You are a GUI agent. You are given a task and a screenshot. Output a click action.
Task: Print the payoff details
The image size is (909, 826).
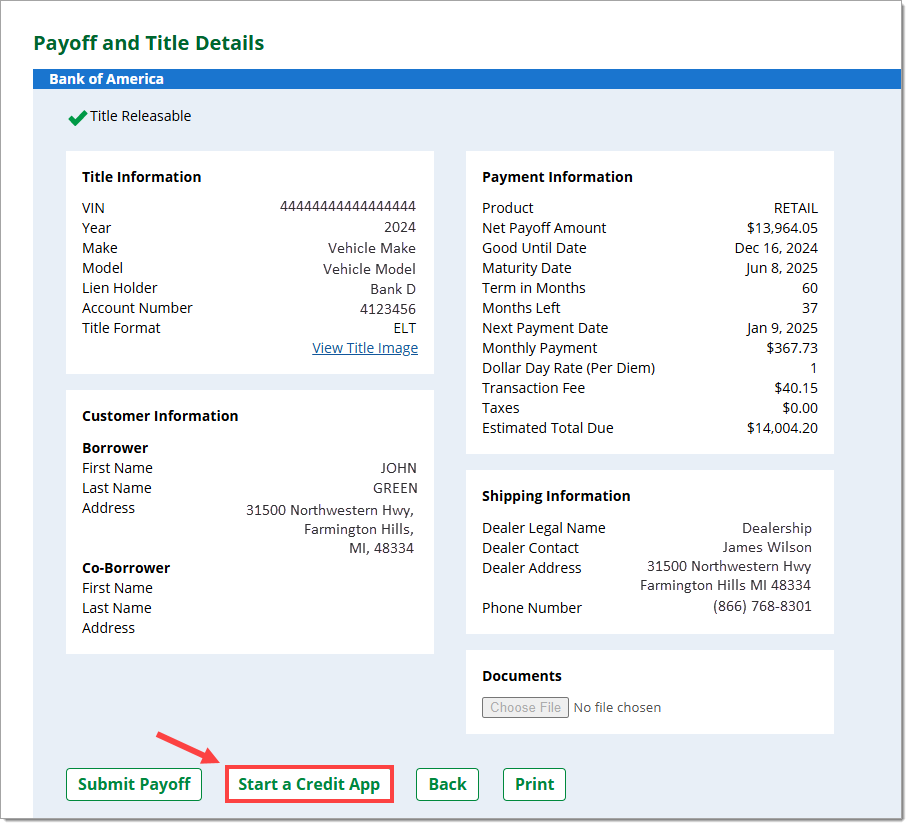coord(534,784)
